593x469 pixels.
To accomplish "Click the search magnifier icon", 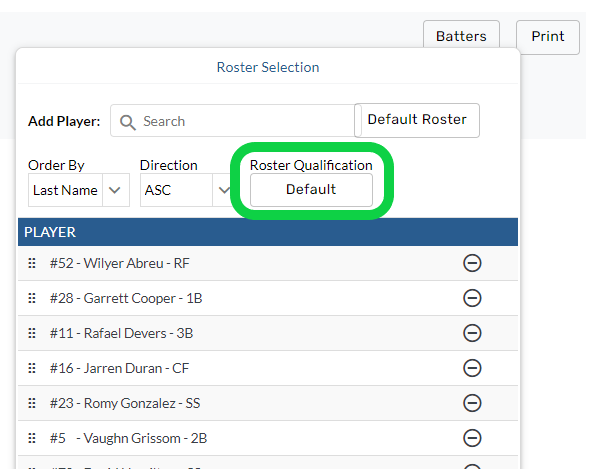I will pos(127,123).
